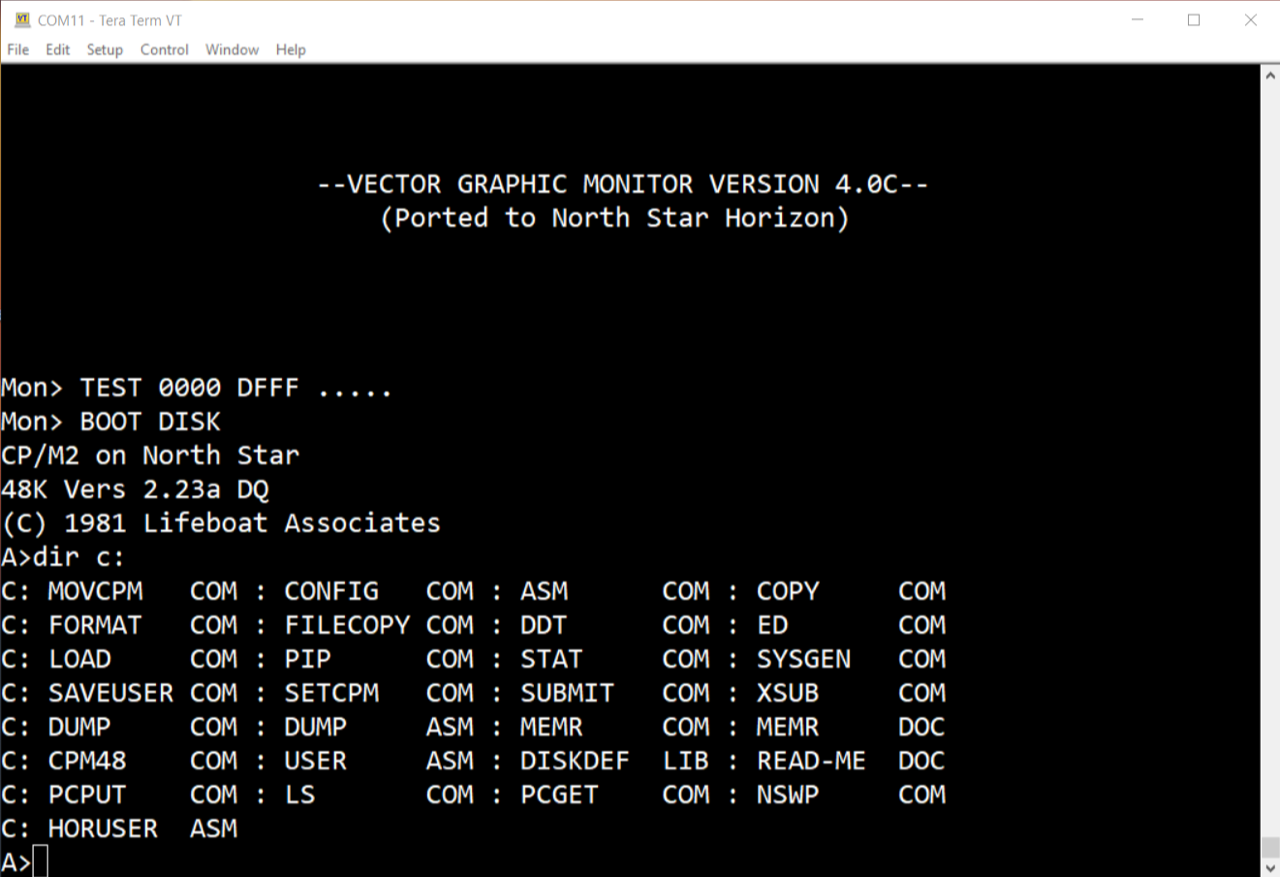Minimize the Tera Term window

(1138, 20)
